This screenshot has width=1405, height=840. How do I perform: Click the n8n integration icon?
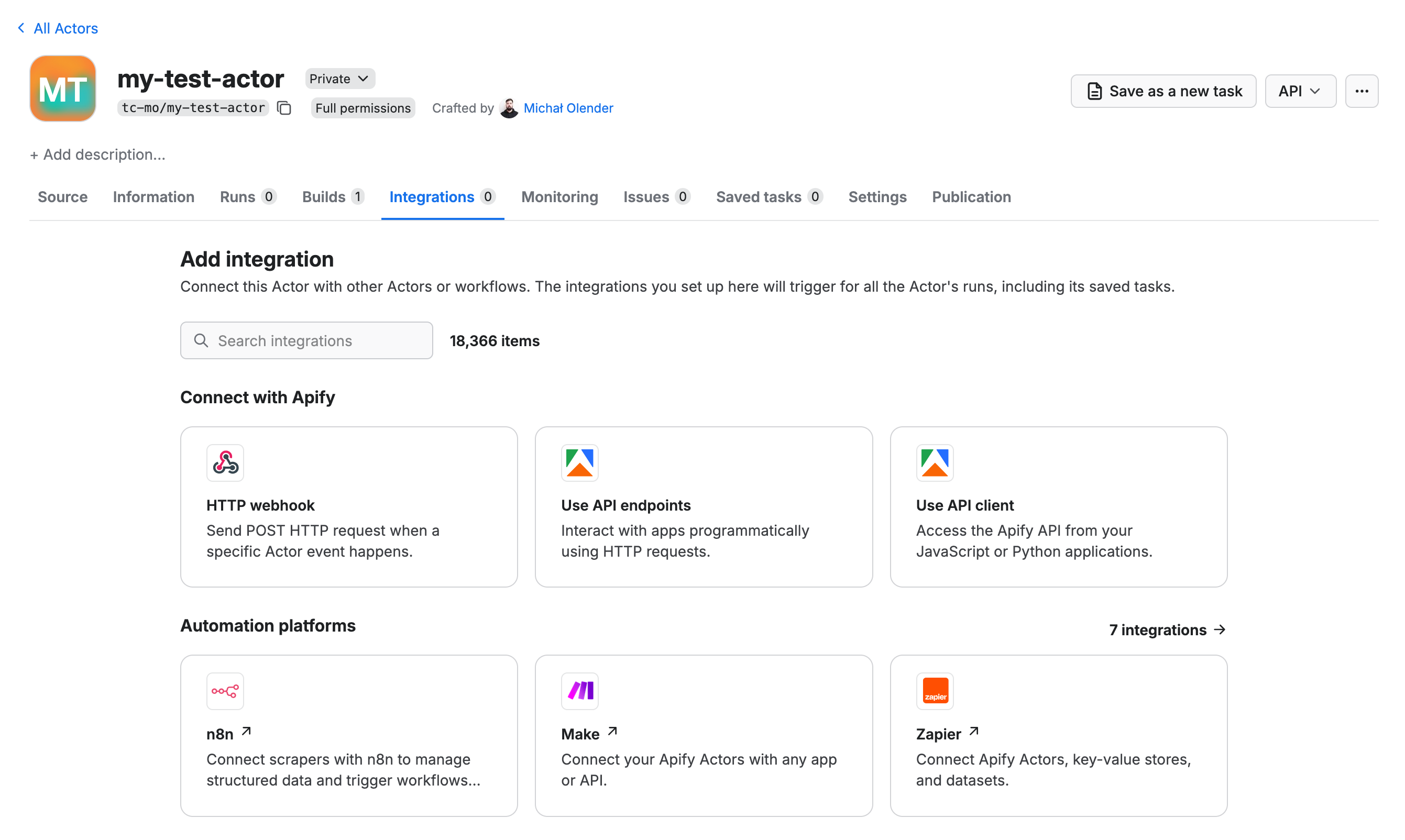point(225,691)
